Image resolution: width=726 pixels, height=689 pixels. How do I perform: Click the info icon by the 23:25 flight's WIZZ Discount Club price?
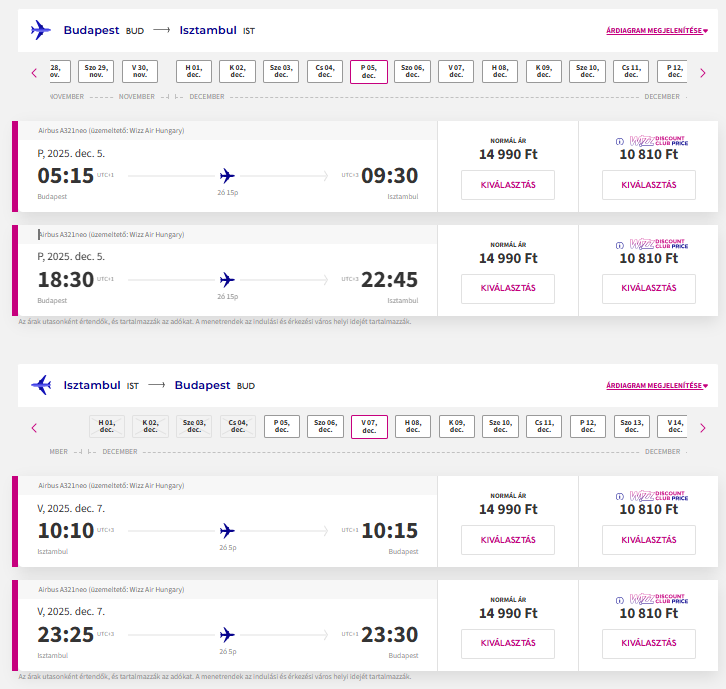point(620,596)
